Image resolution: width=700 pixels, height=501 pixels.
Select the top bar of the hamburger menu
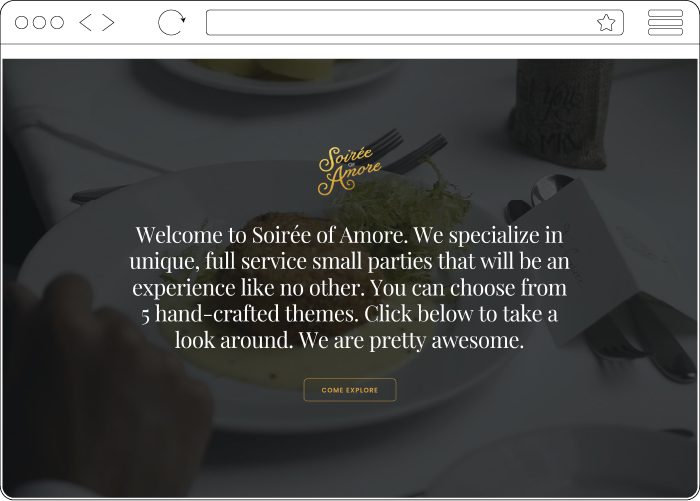(x=665, y=13)
